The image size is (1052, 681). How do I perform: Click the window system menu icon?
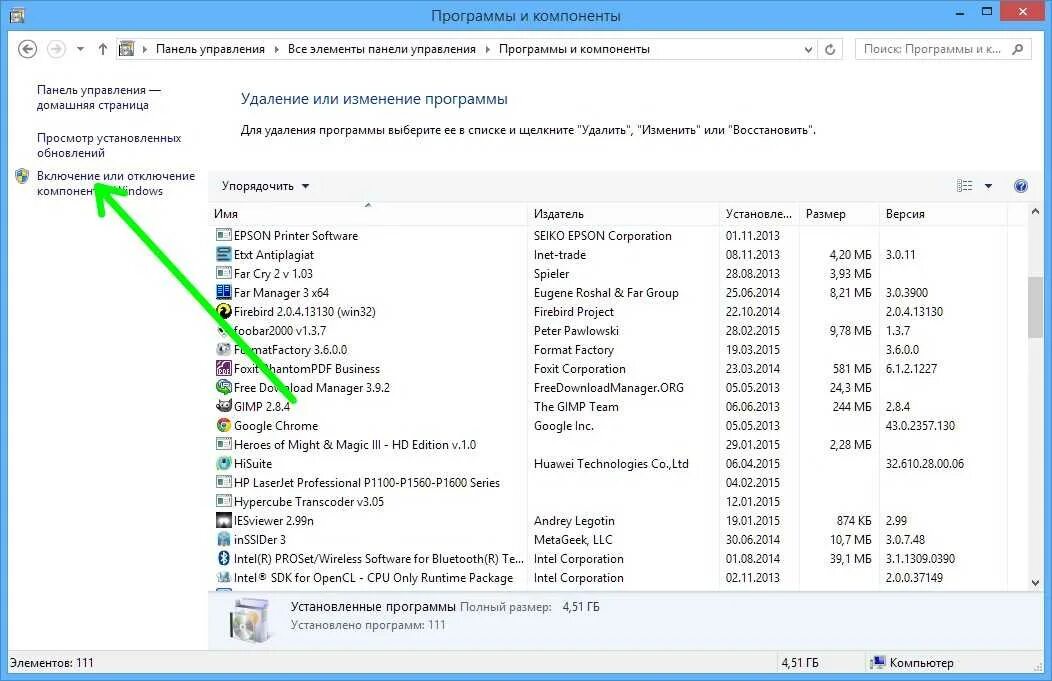pyautogui.click(x=17, y=15)
